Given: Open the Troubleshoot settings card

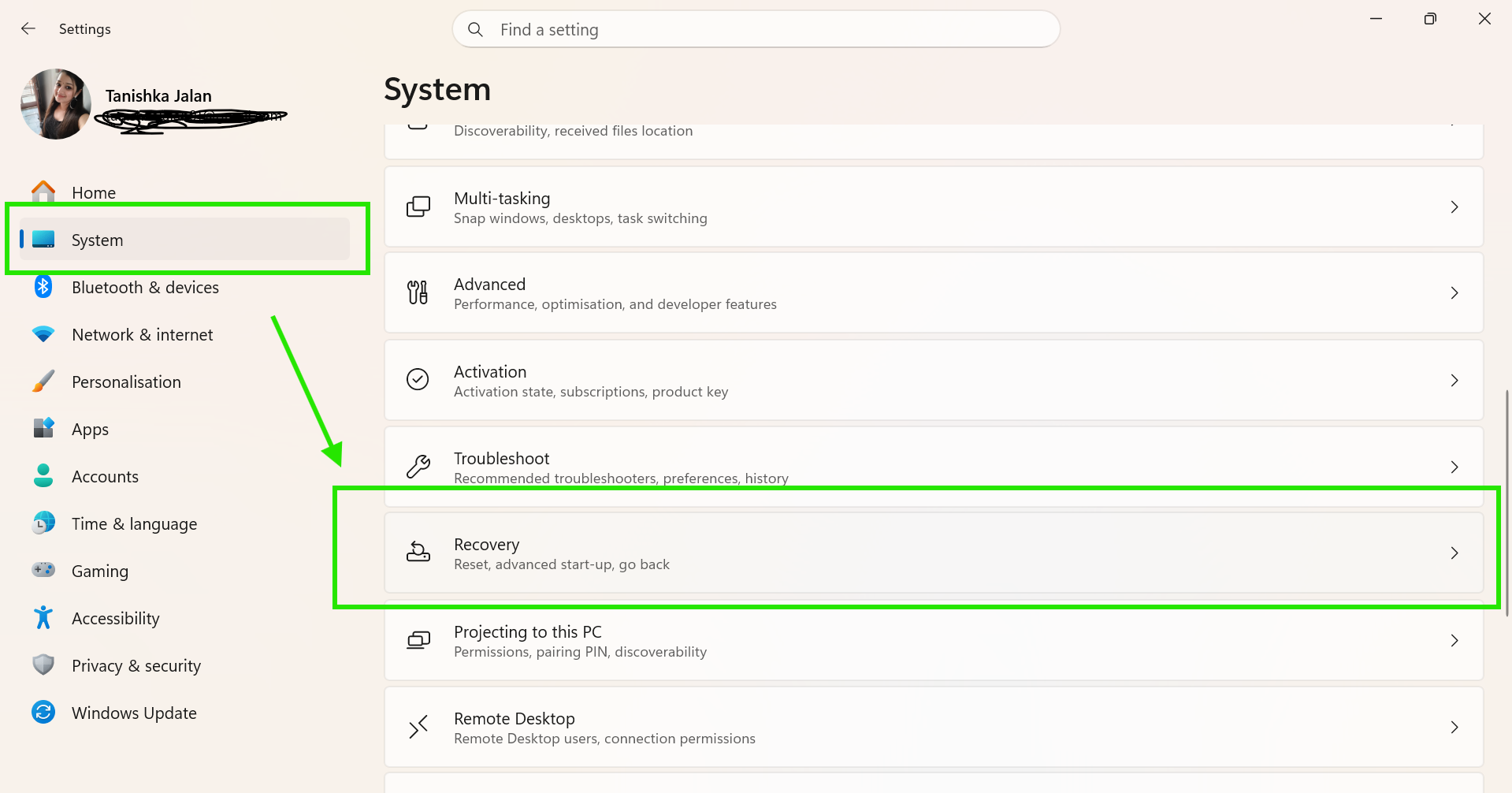Looking at the screenshot, I should coord(934,467).
